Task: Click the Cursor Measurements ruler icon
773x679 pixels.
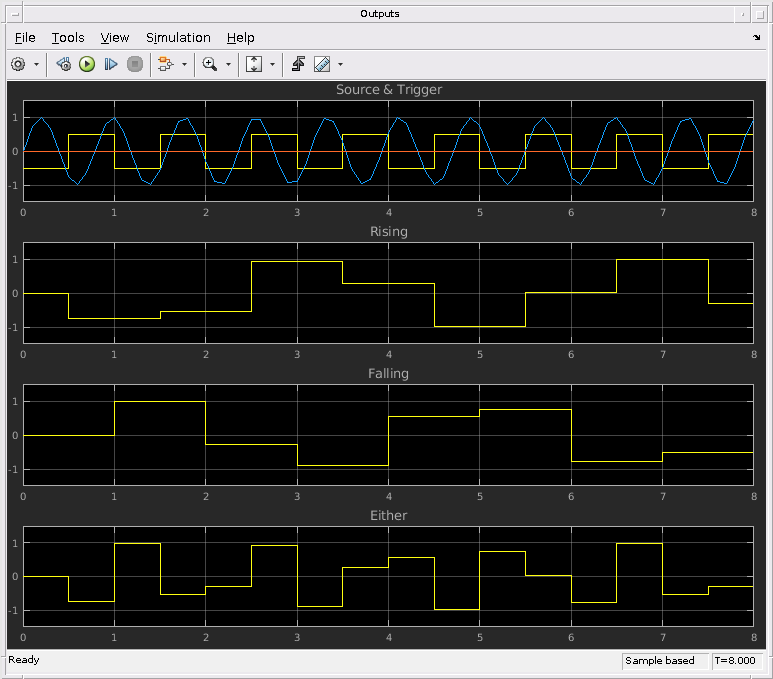Action: coord(322,64)
